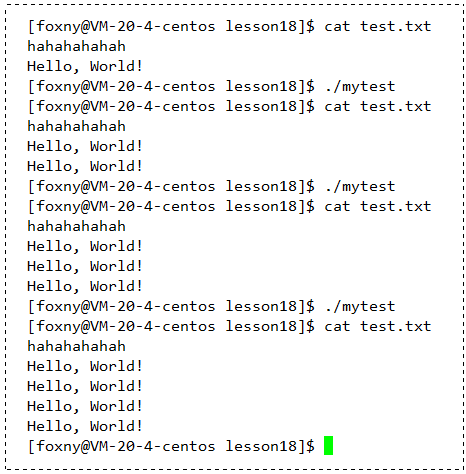466x474 pixels.
Task: Click "lesson18" in the empty final prompt
Action: click(x=261, y=446)
